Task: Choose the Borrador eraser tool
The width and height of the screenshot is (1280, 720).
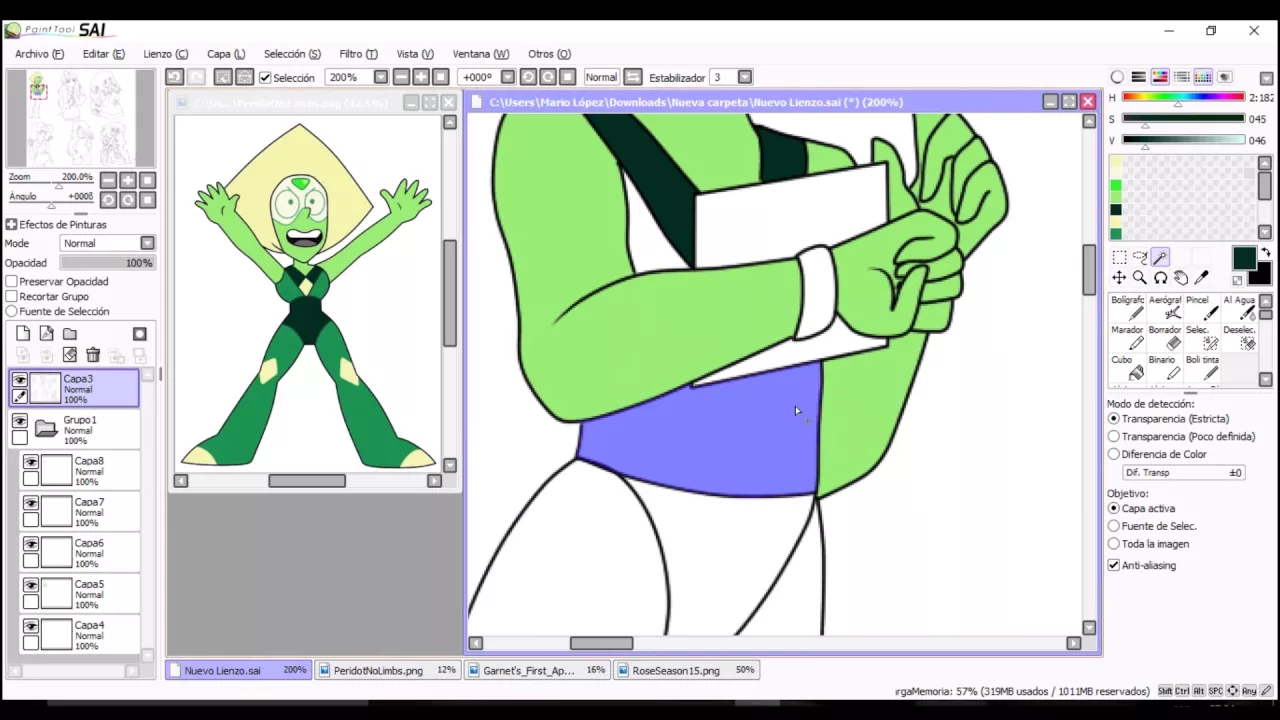Action: 1165,338
